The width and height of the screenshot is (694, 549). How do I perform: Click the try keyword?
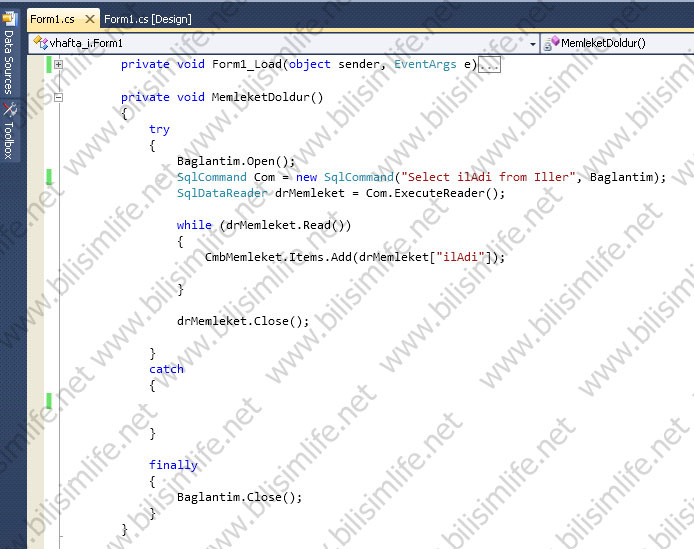pyautogui.click(x=159, y=129)
